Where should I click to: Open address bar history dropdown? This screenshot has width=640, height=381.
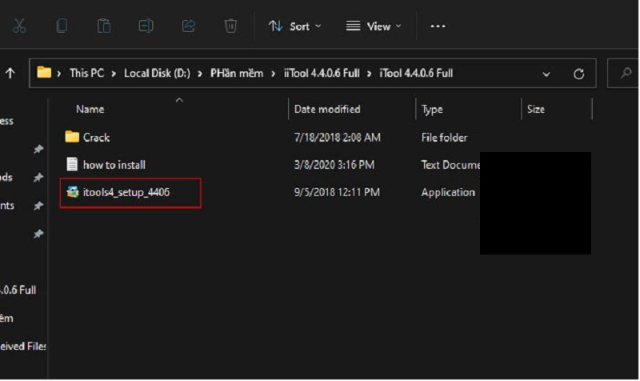tap(546, 74)
